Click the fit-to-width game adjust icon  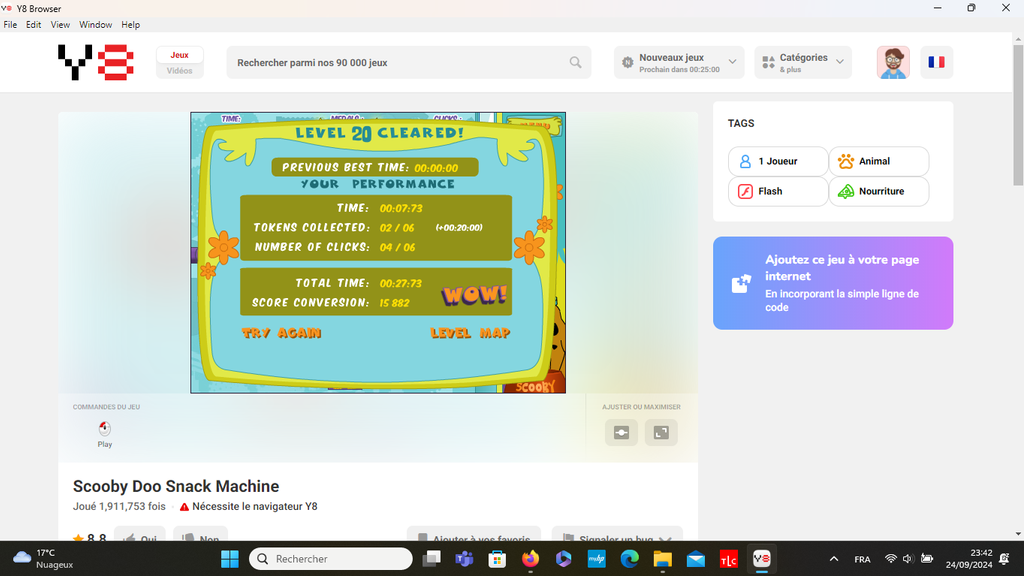621,432
